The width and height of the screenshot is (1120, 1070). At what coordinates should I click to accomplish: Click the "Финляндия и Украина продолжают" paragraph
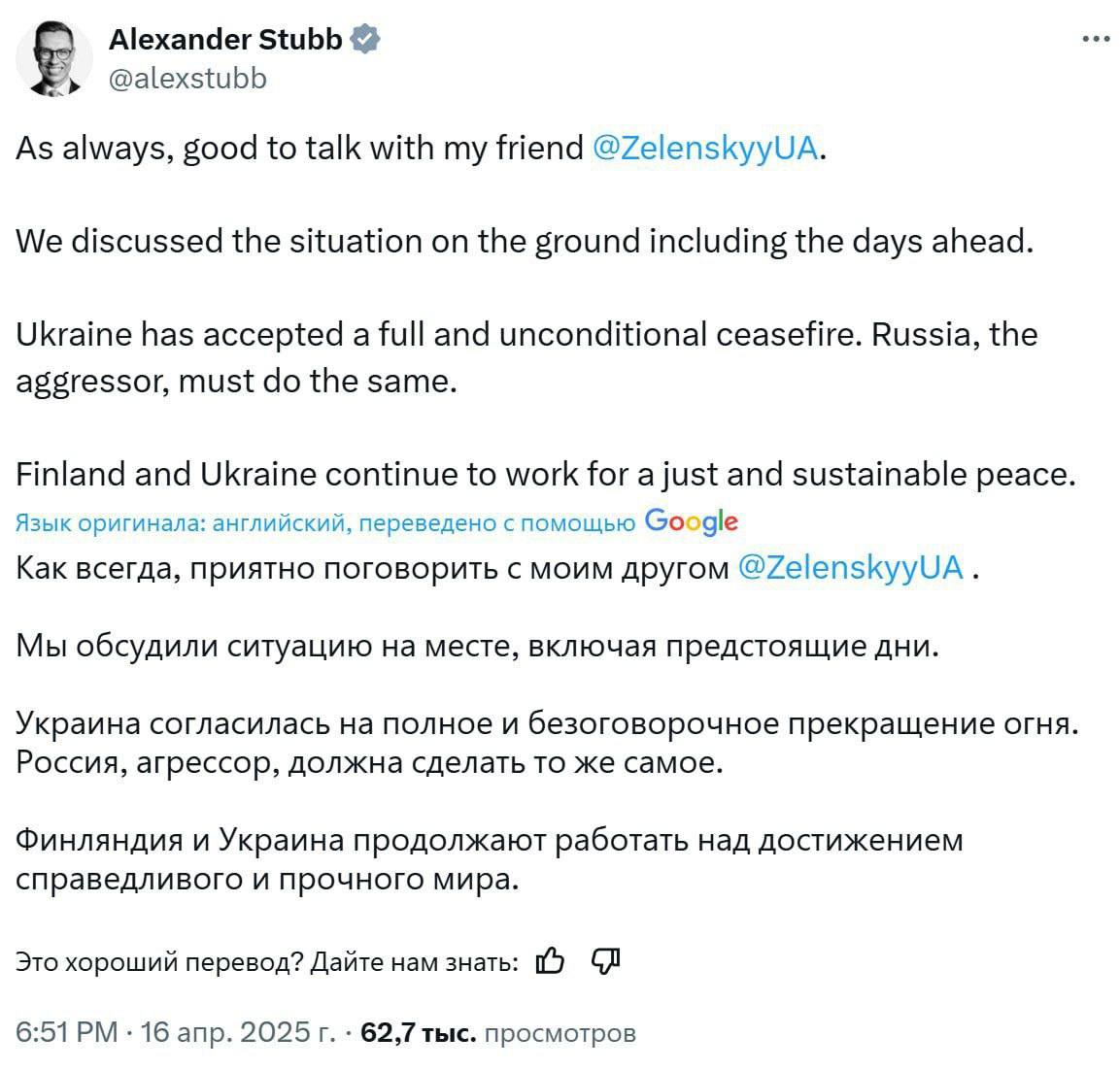[489, 858]
